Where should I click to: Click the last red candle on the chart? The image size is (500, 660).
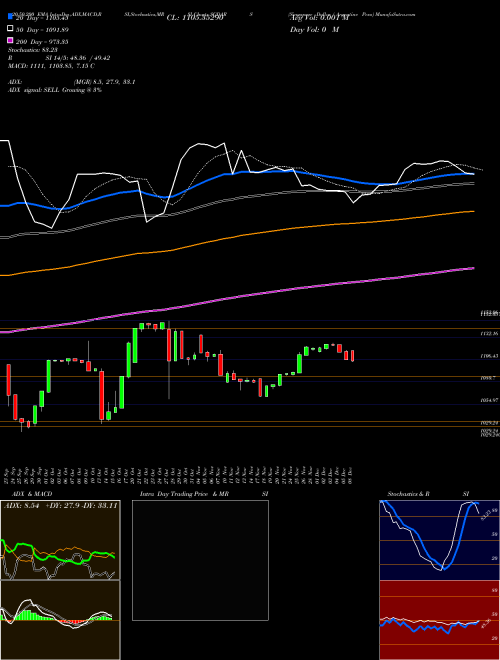click(x=352, y=356)
